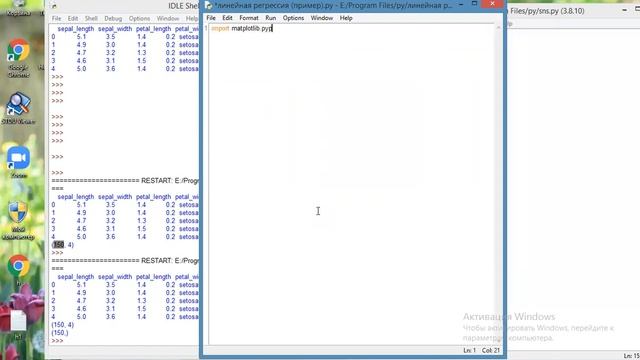Open the File menu in the editor window
The height and width of the screenshot is (360, 640).
(211, 18)
